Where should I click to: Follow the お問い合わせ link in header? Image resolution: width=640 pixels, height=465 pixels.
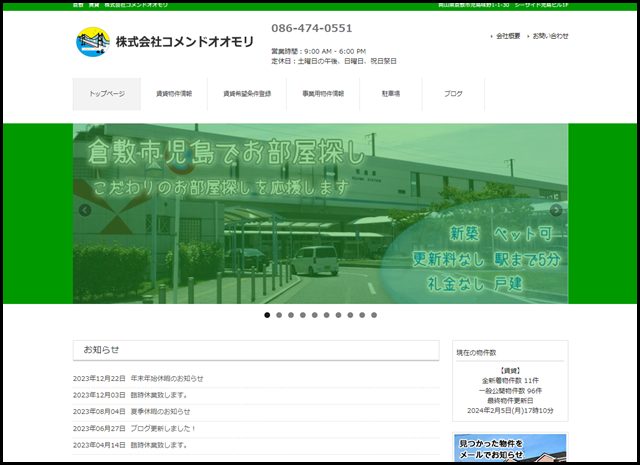[x=550, y=36]
